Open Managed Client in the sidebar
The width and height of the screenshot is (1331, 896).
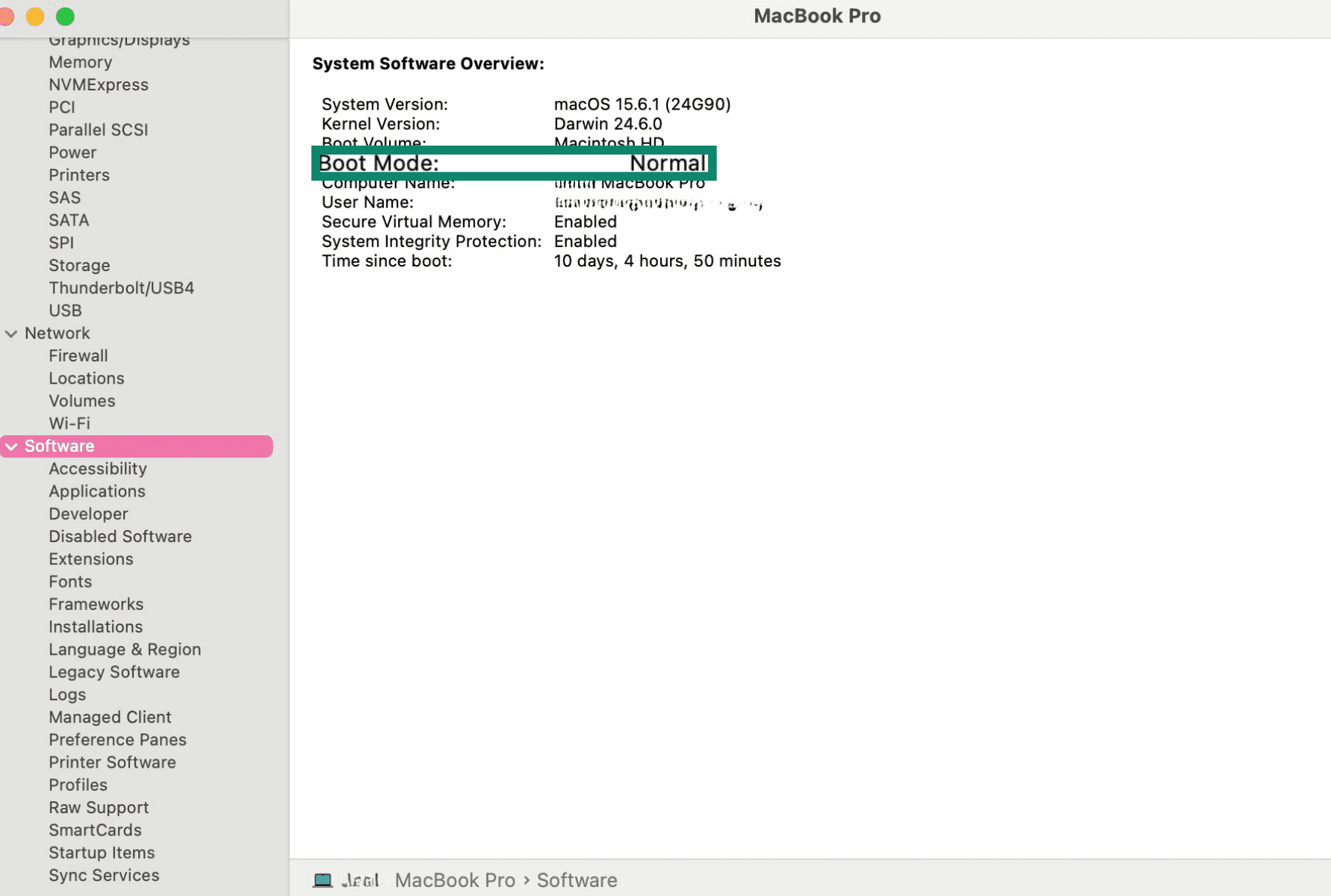pyautogui.click(x=111, y=717)
